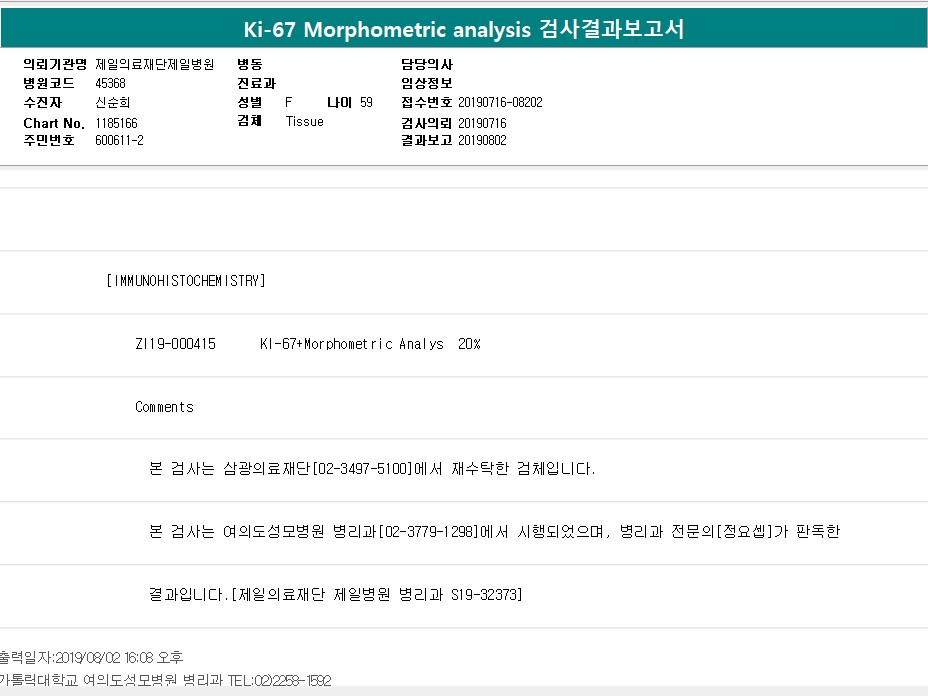Click the 'Chart No.' label

[x=54, y=123]
